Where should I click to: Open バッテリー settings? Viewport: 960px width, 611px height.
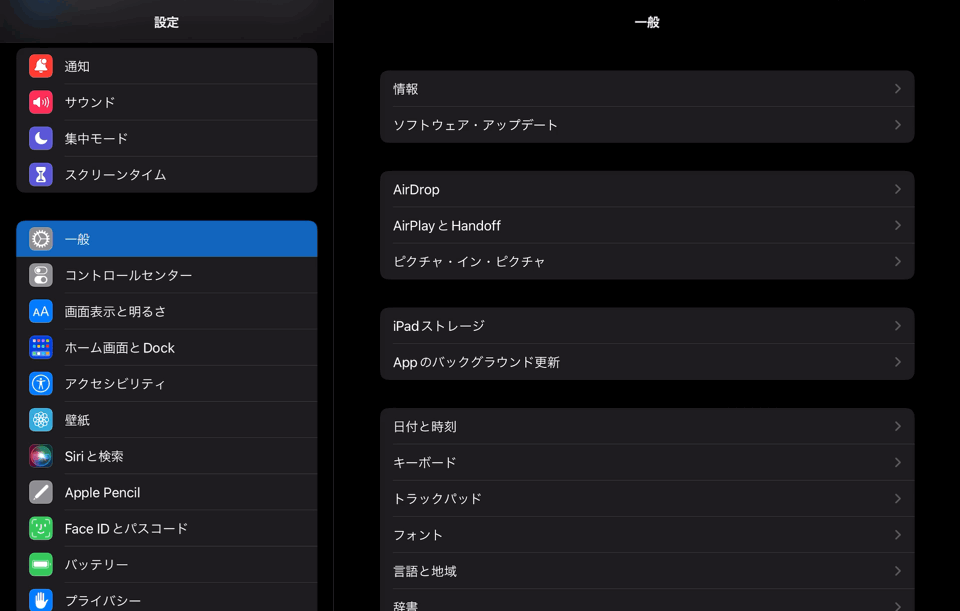[x=167, y=564]
